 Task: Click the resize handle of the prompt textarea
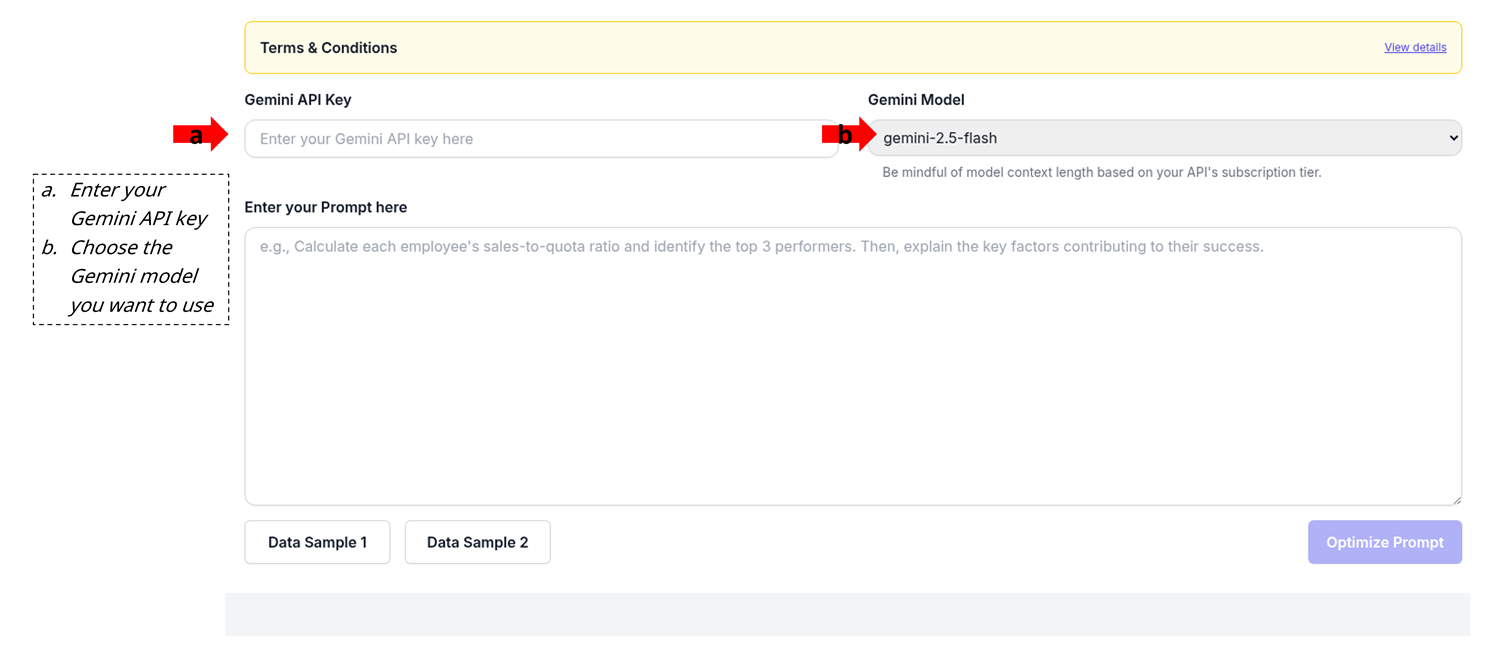[x=1455, y=499]
